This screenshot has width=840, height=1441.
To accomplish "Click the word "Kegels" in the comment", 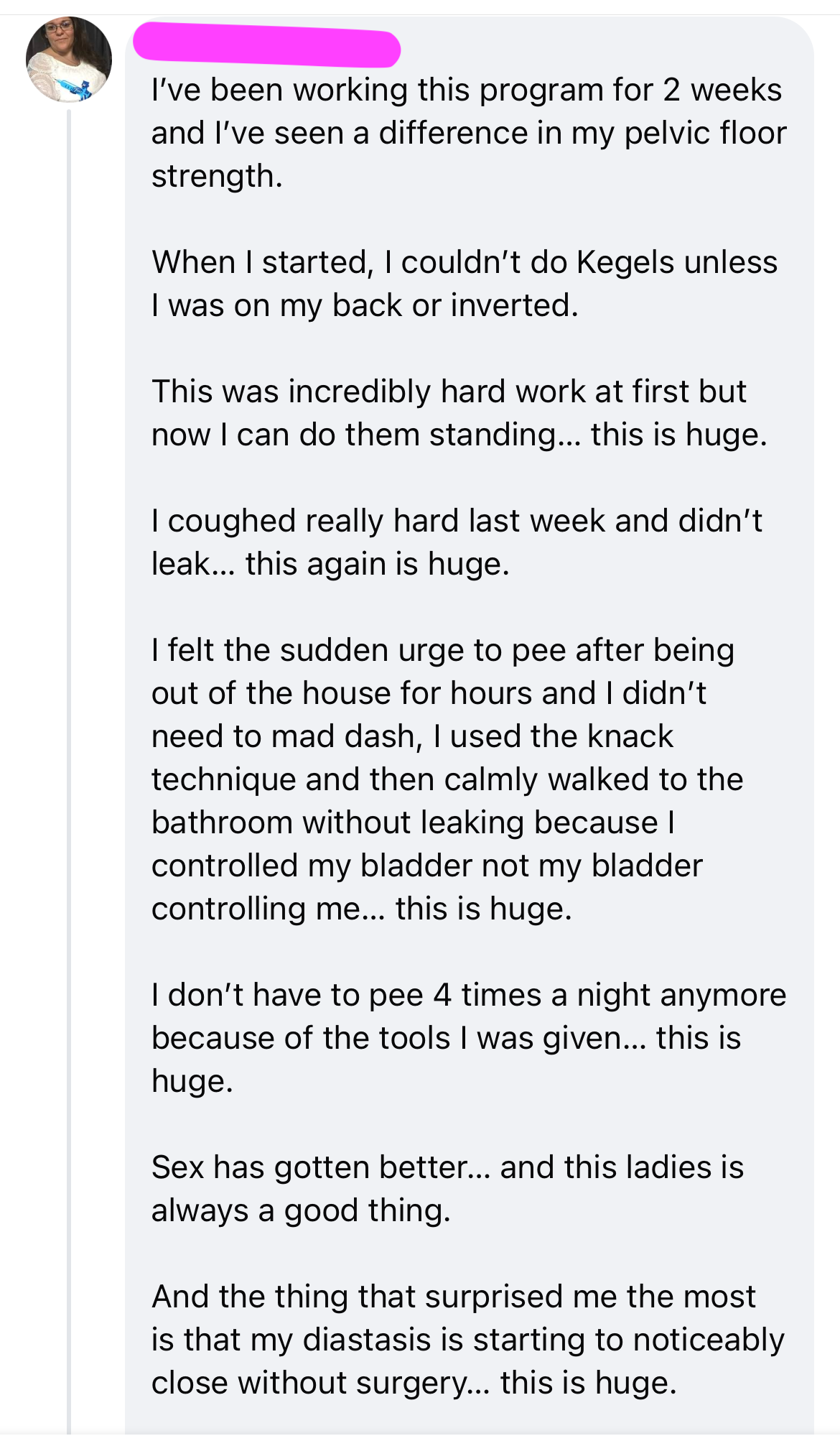I will [625, 262].
